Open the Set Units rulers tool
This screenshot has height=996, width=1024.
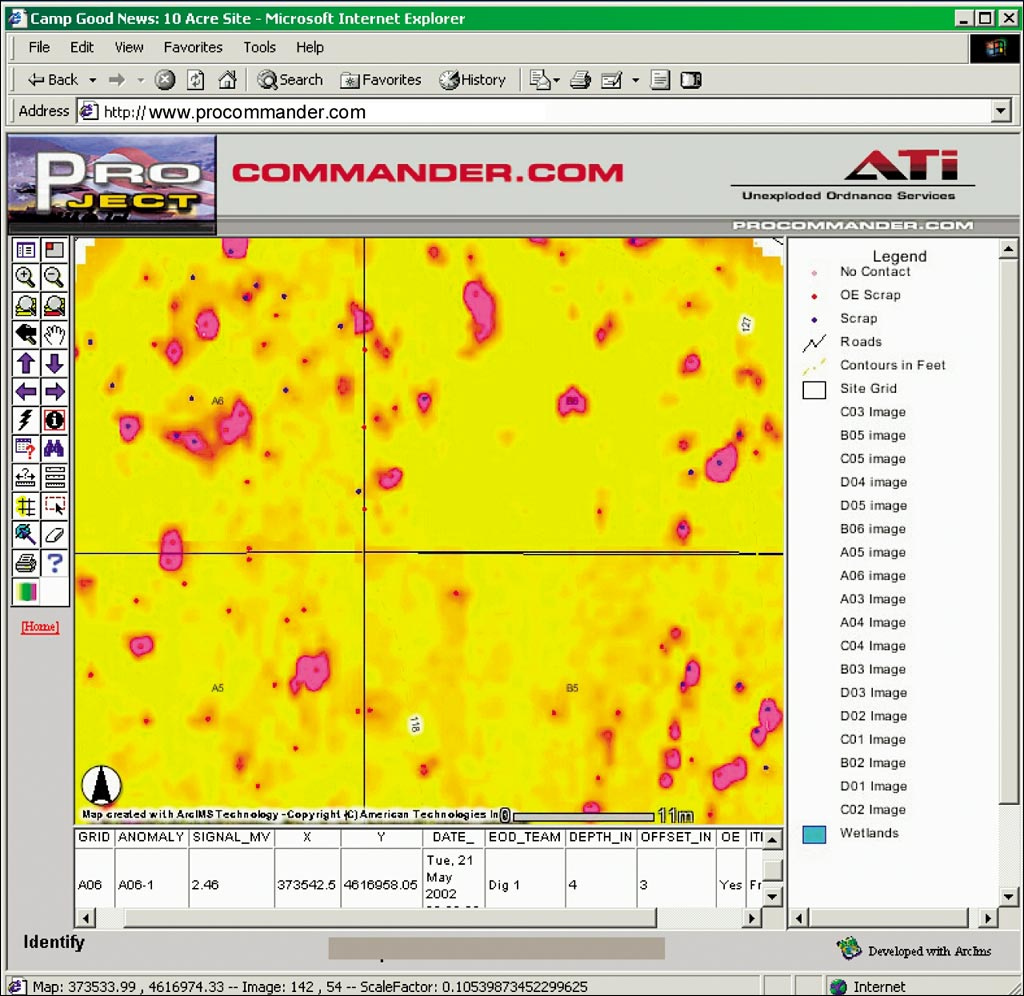coord(54,477)
